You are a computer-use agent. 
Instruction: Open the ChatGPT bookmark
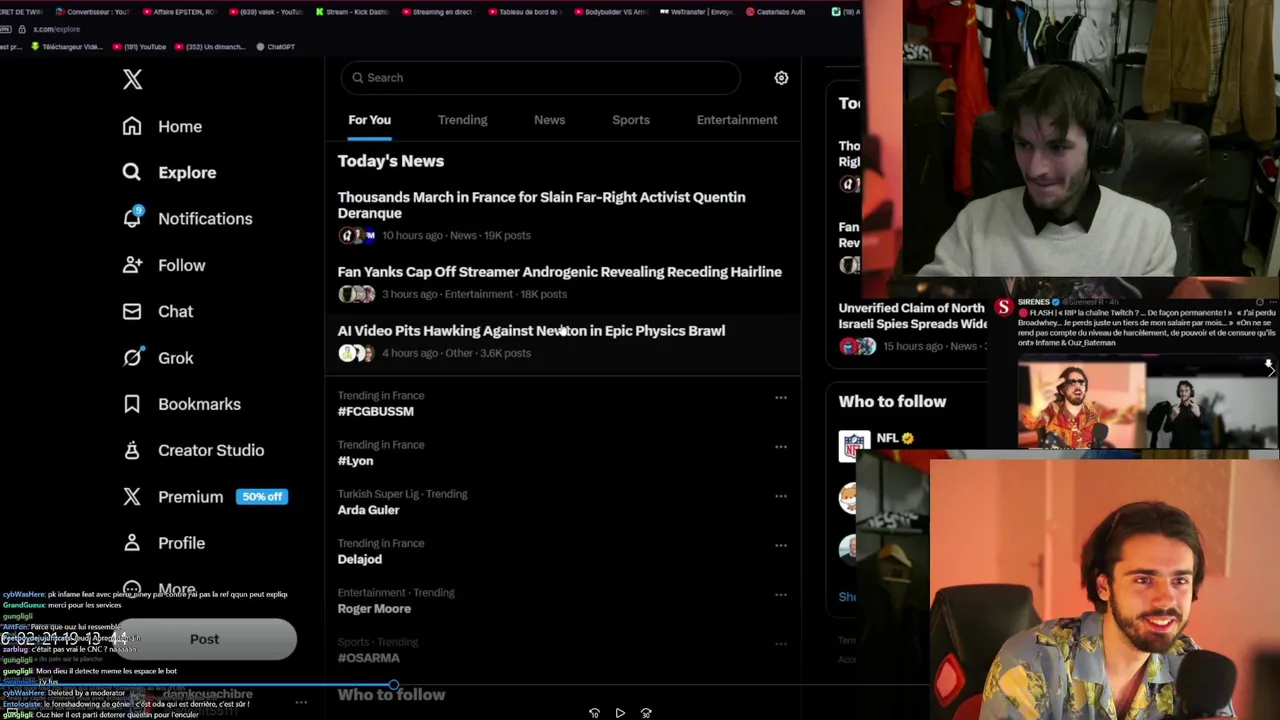click(x=275, y=47)
